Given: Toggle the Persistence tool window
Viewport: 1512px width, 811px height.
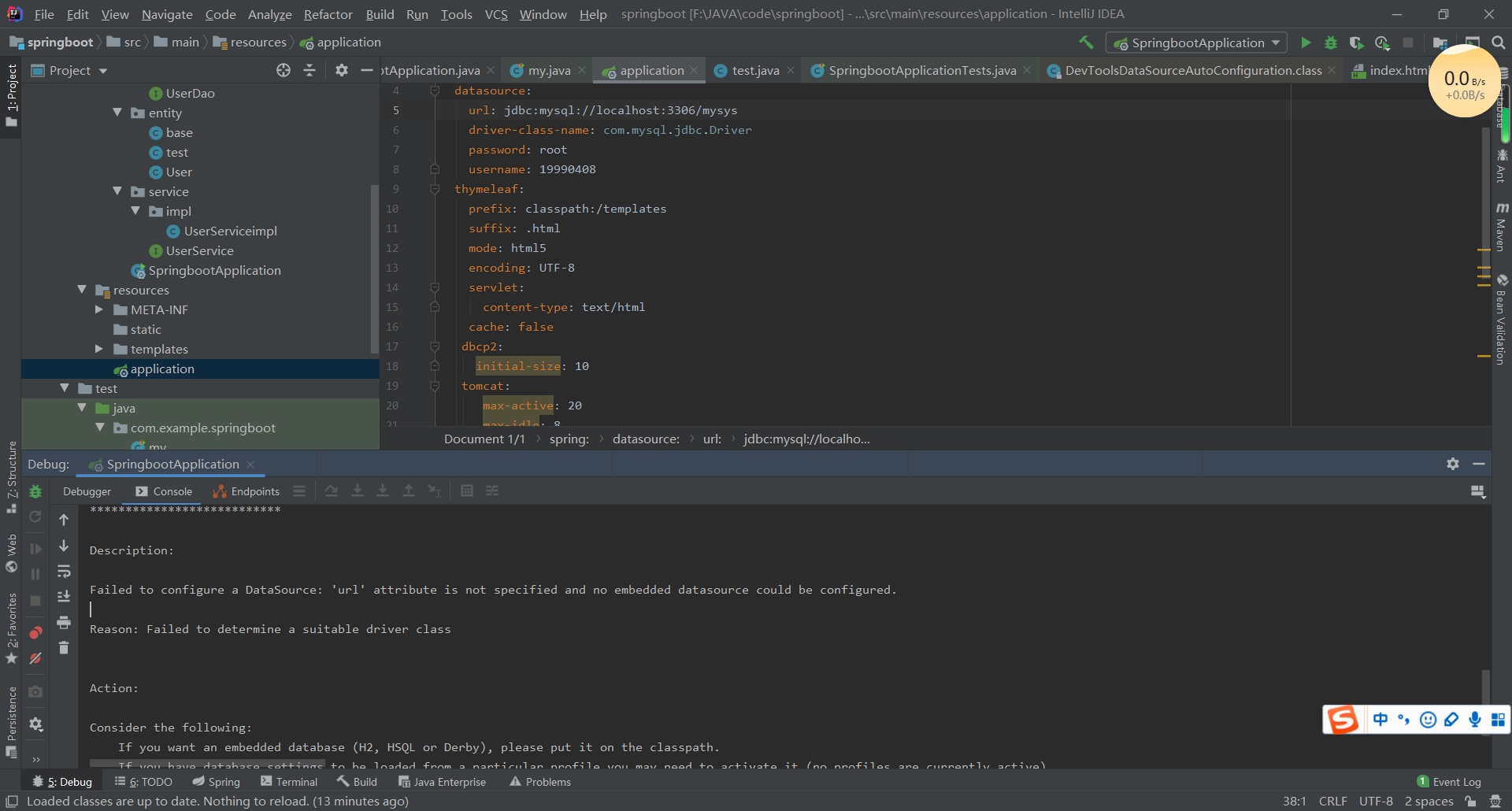Looking at the screenshot, I should (x=11, y=722).
